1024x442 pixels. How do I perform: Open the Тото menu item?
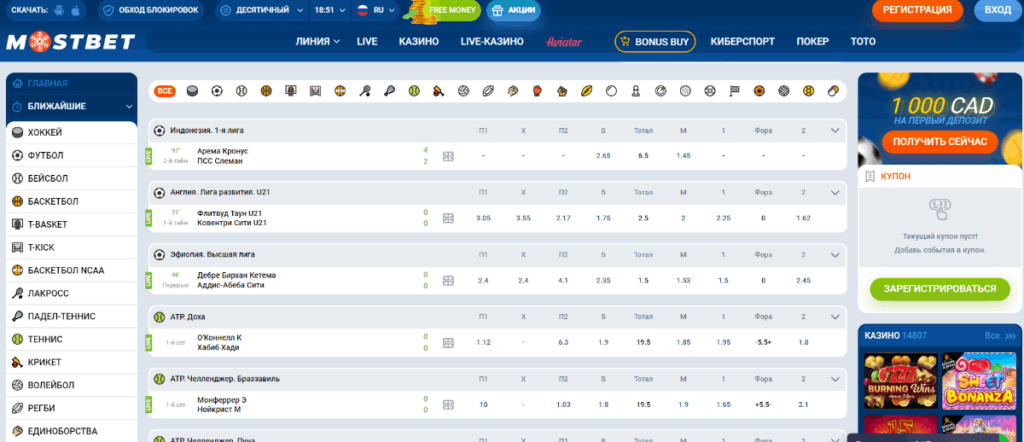863,41
